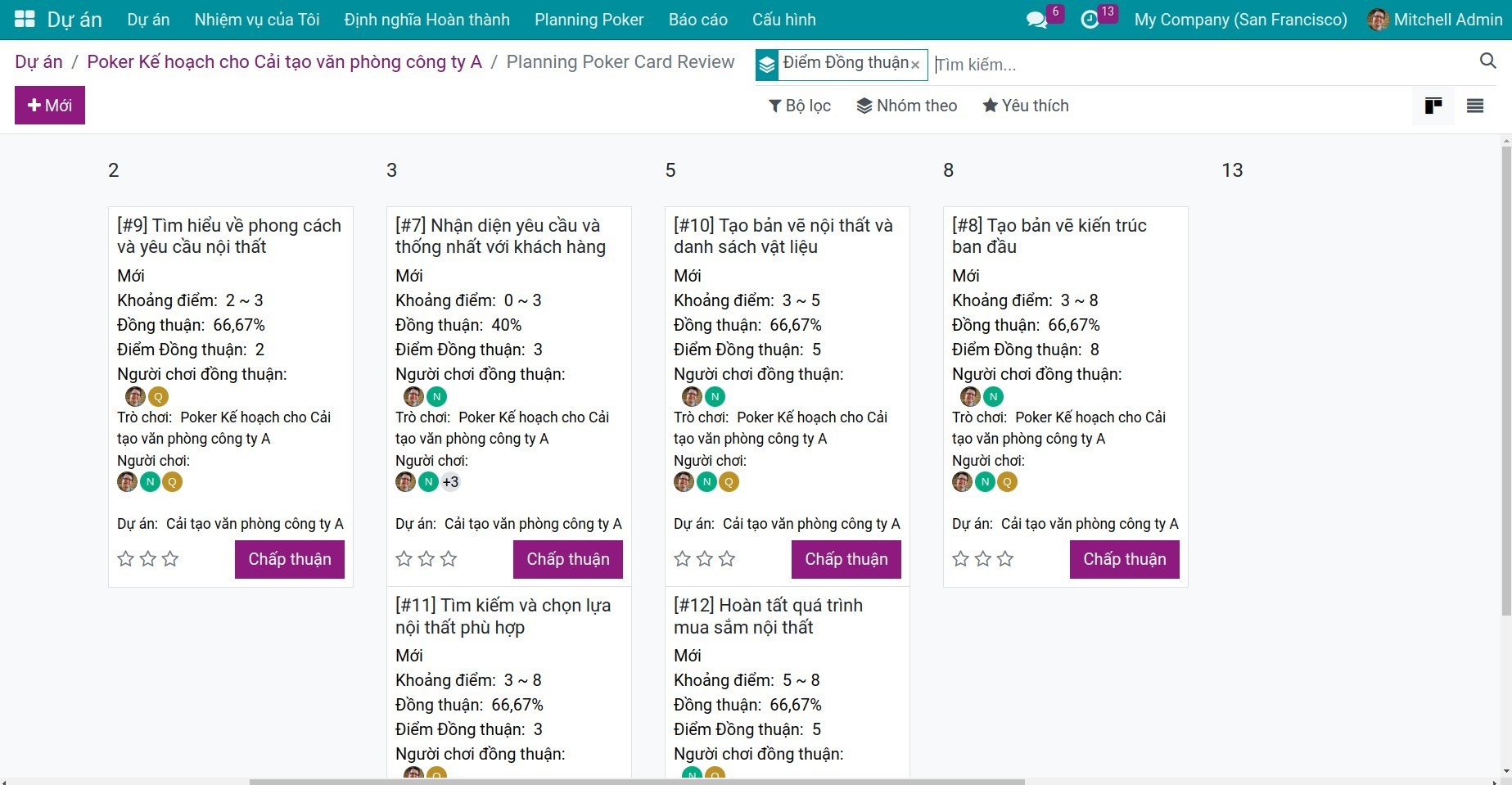Viewport: 1512px width, 785px height.
Task: Open the apps grid home menu
Action: (25, 19)
